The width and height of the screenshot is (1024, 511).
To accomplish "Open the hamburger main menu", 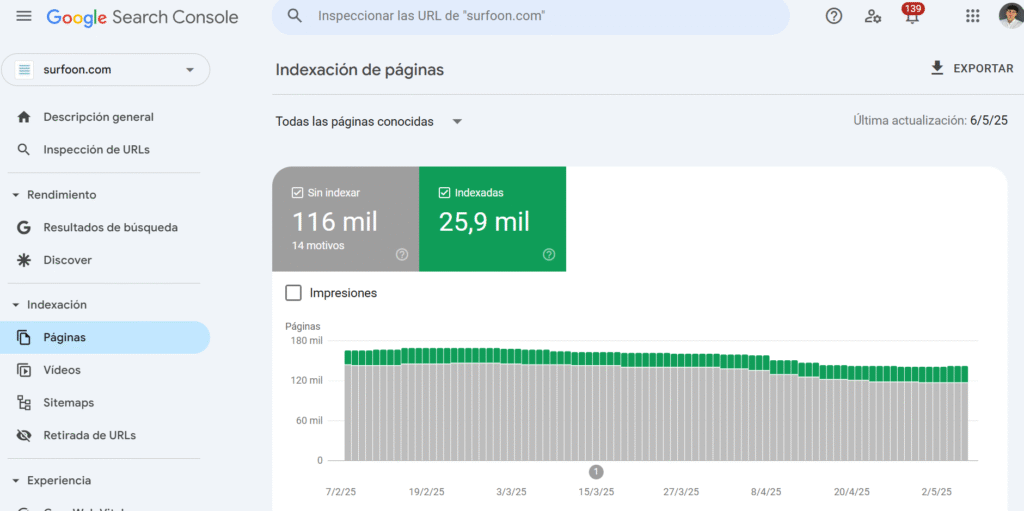I will (x=24, y=17).
